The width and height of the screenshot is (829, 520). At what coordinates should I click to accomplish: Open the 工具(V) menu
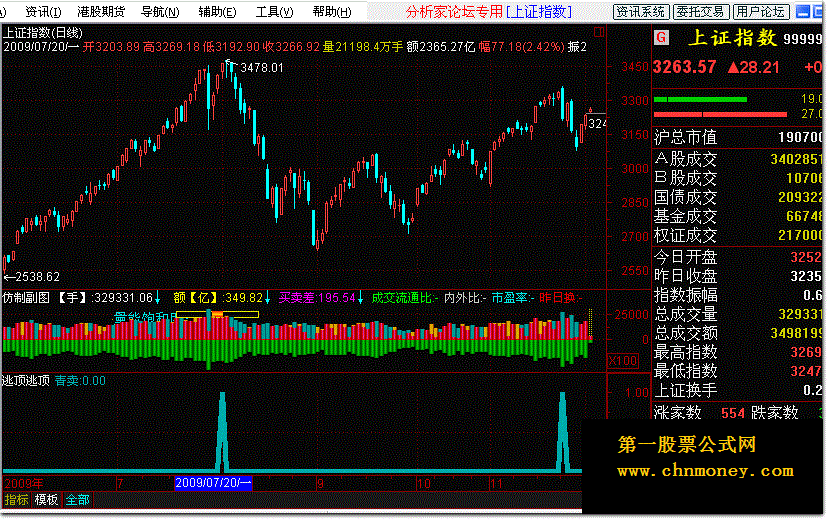(x=274, y=12)
